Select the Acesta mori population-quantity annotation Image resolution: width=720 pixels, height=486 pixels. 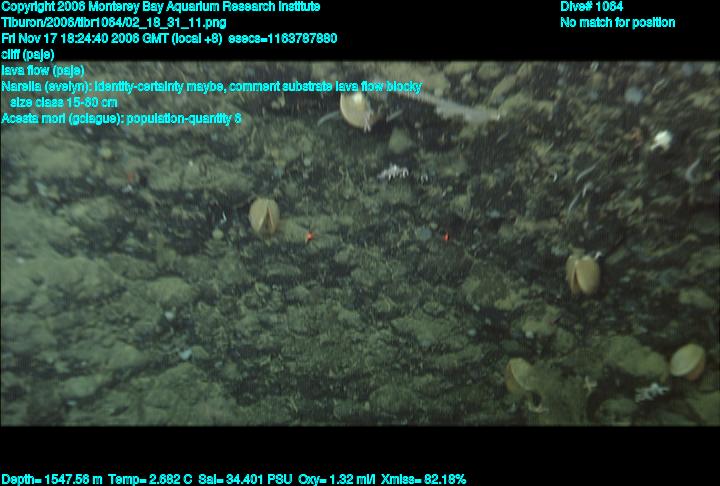pyautogui.click(x=121, y=119)
